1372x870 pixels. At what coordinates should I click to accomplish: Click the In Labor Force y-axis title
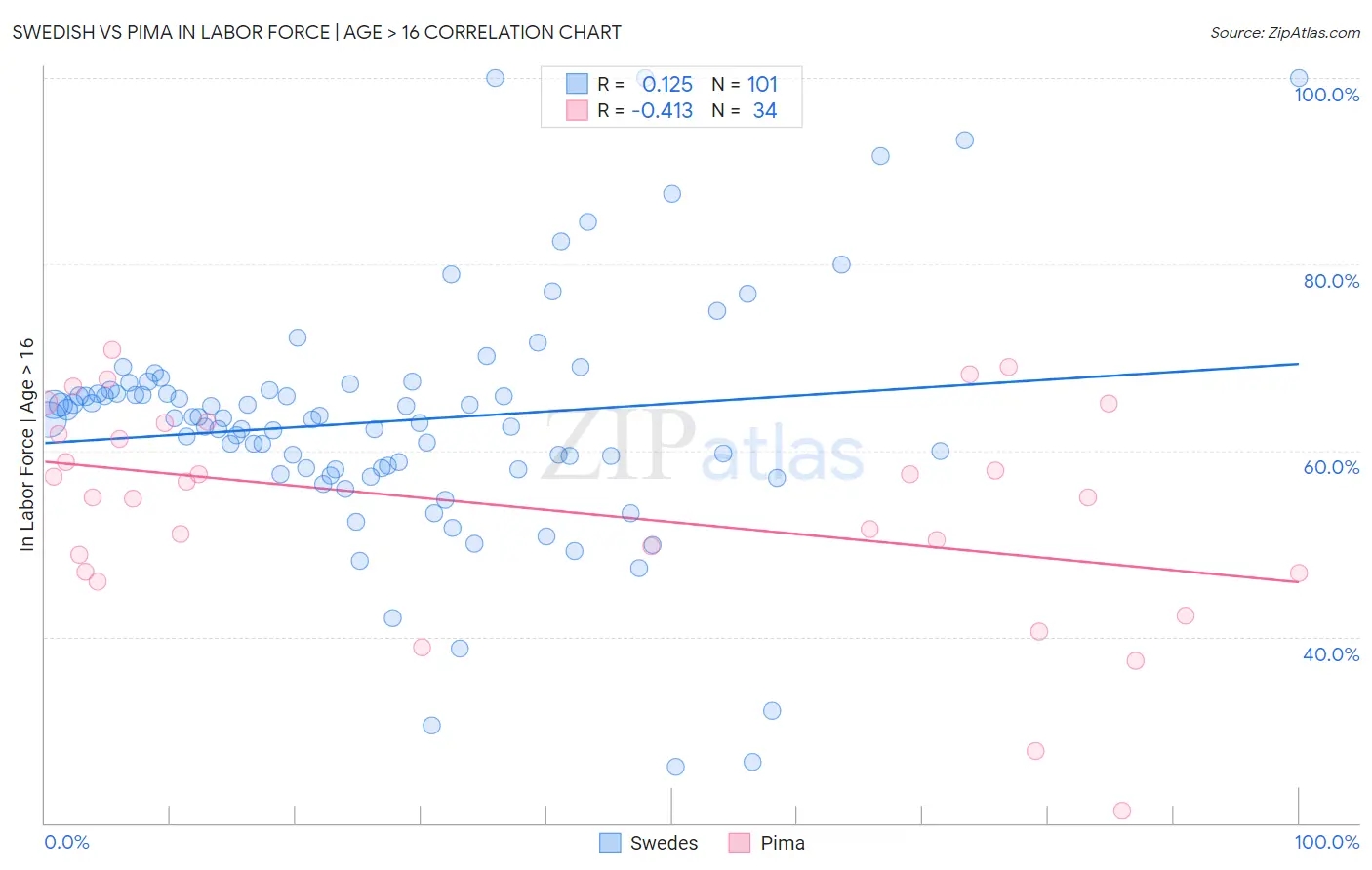point(26,444)
